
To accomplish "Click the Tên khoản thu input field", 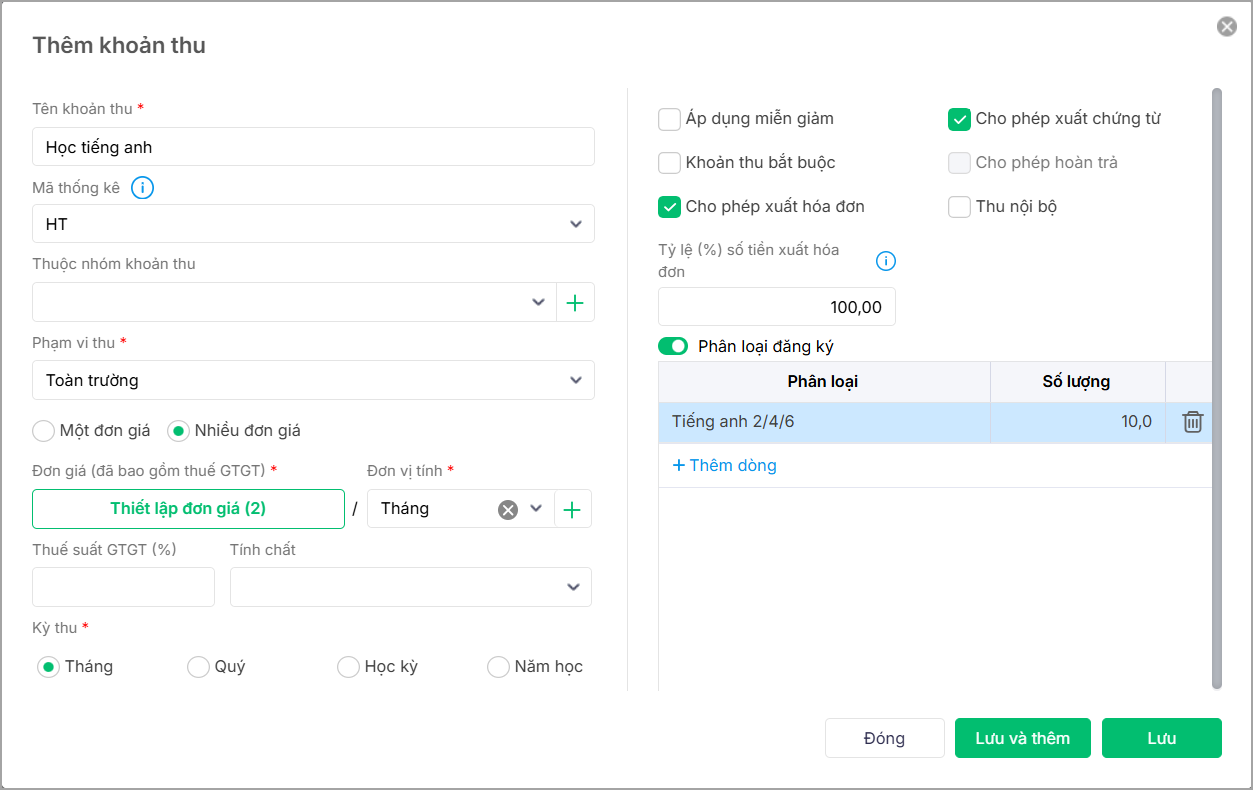I will point(313,147).
